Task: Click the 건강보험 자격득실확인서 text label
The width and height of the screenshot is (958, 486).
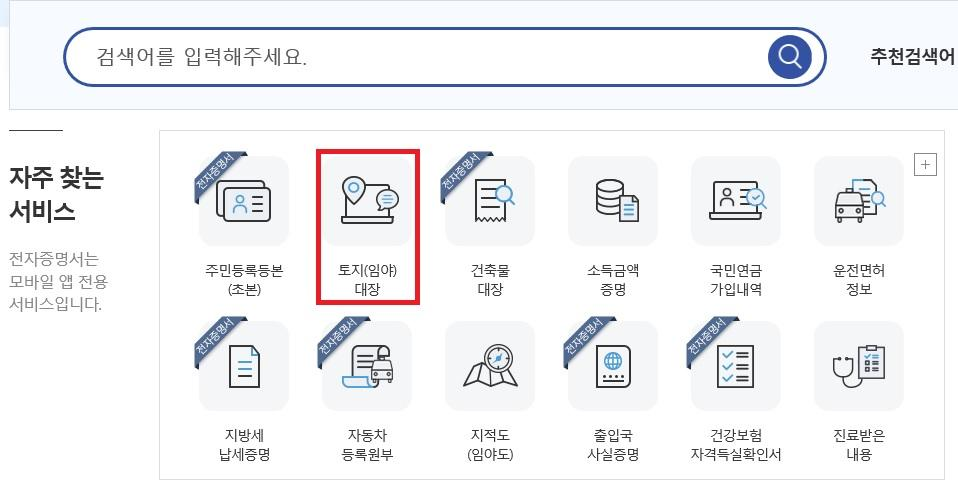Action: tap(736, 444)
